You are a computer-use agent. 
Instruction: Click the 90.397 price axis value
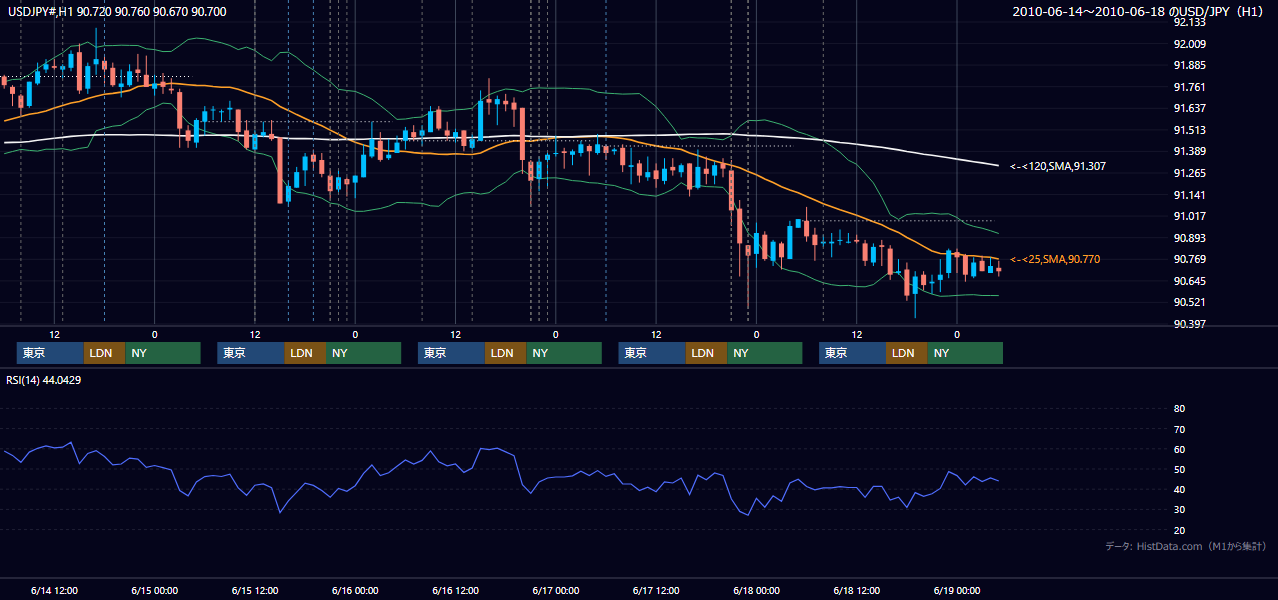tap(1189, 324)
